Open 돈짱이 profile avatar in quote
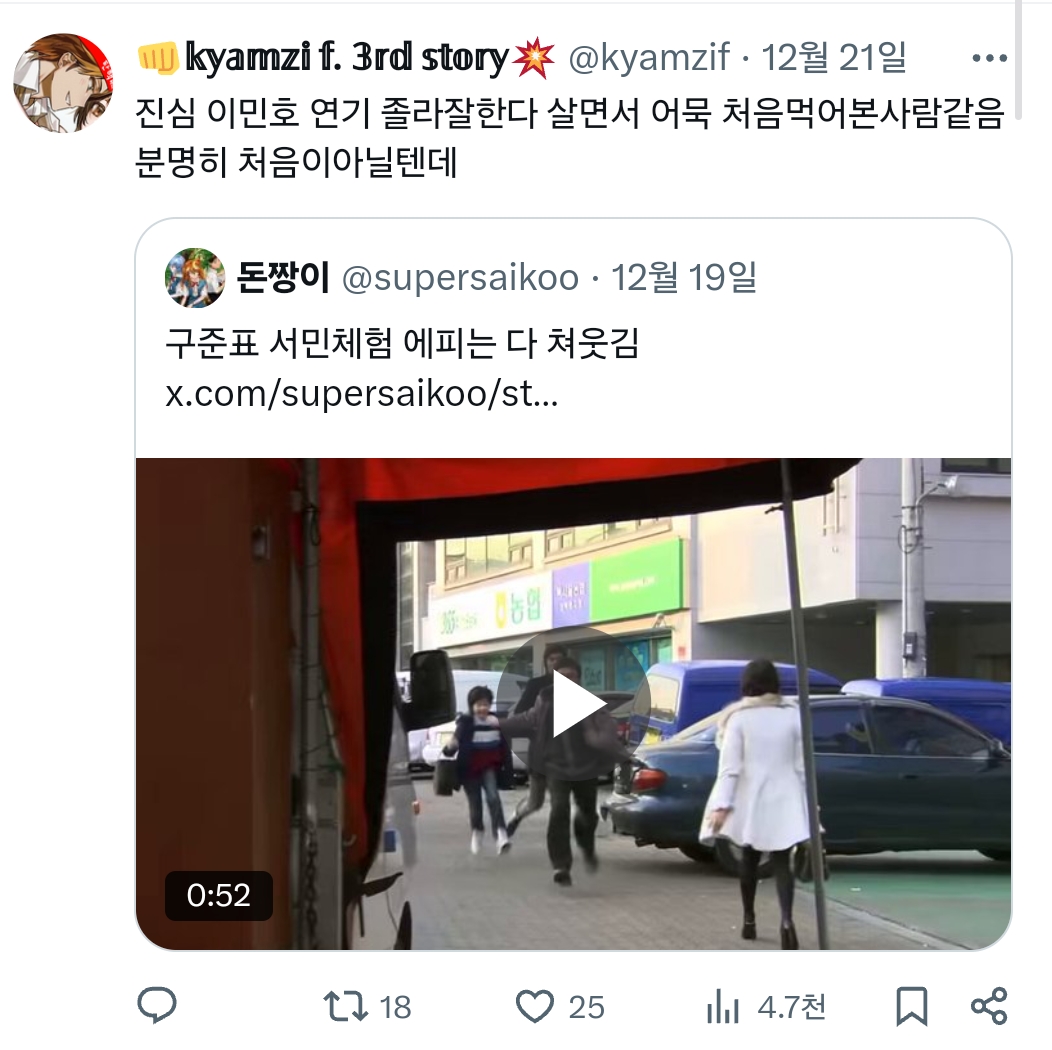This screenshot has width=1052, height=1050. click(x=195, y=278)
